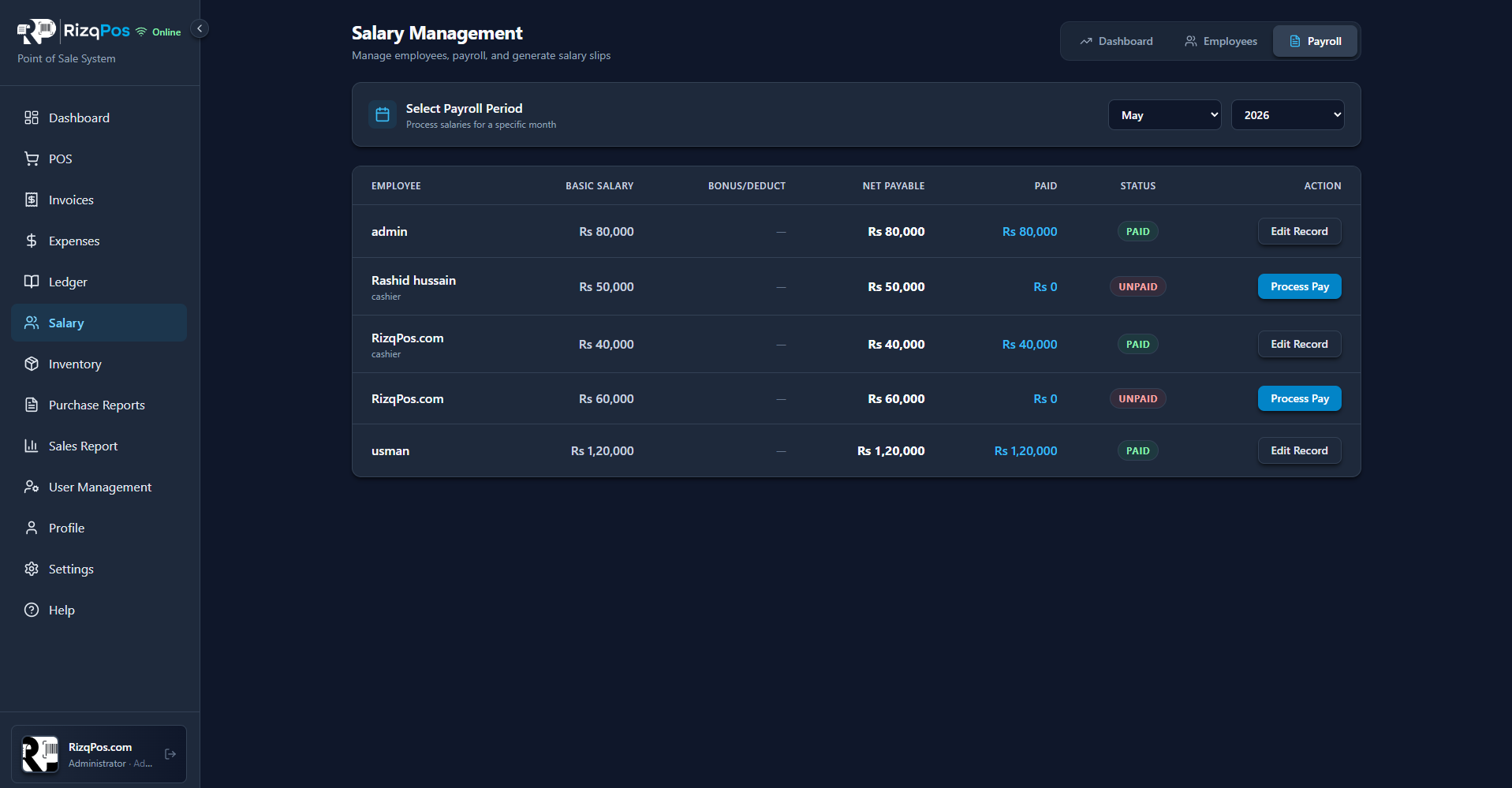
Task: Open Settings in the sidebar
Action: [x=99, y=569]
